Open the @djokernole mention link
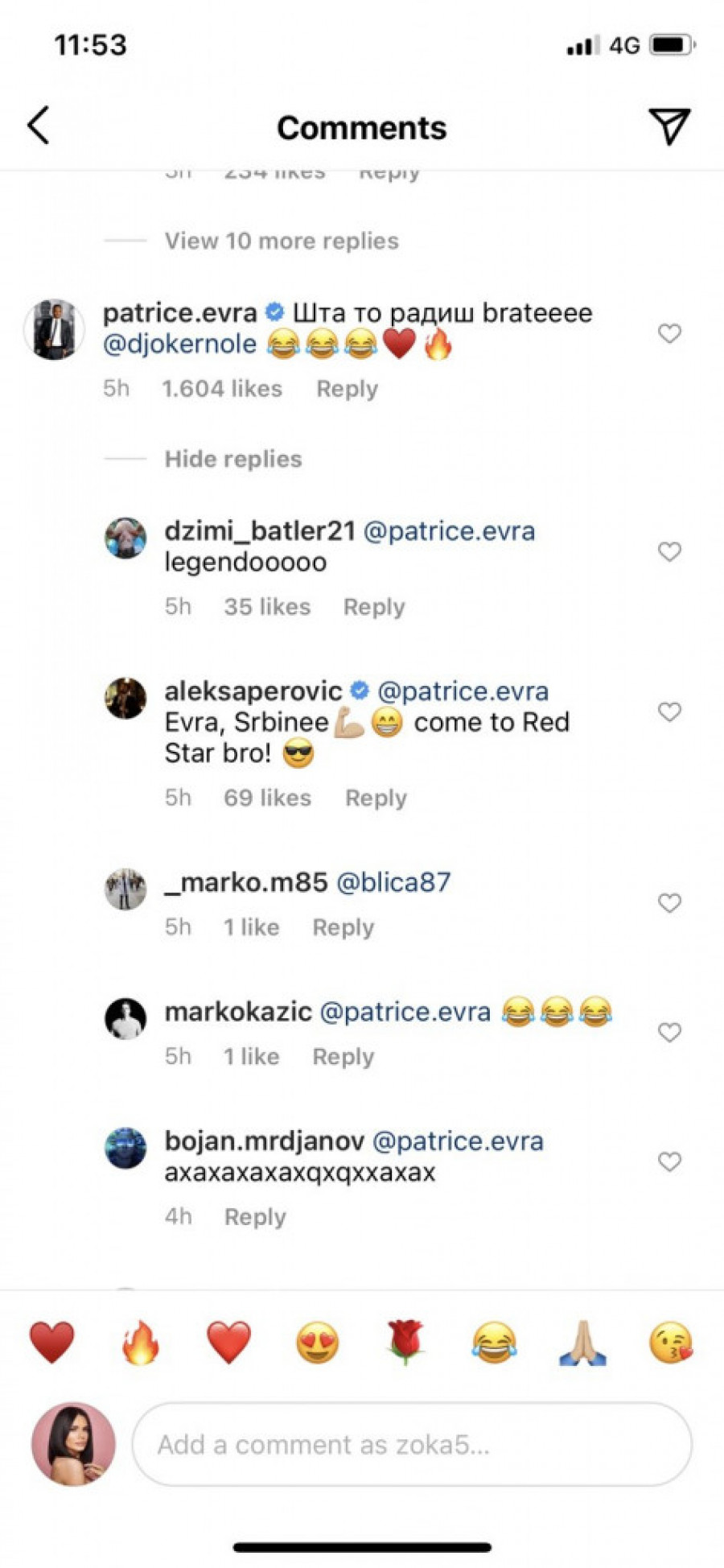Viewport: 724px width, 1568px height. point(180,345)
